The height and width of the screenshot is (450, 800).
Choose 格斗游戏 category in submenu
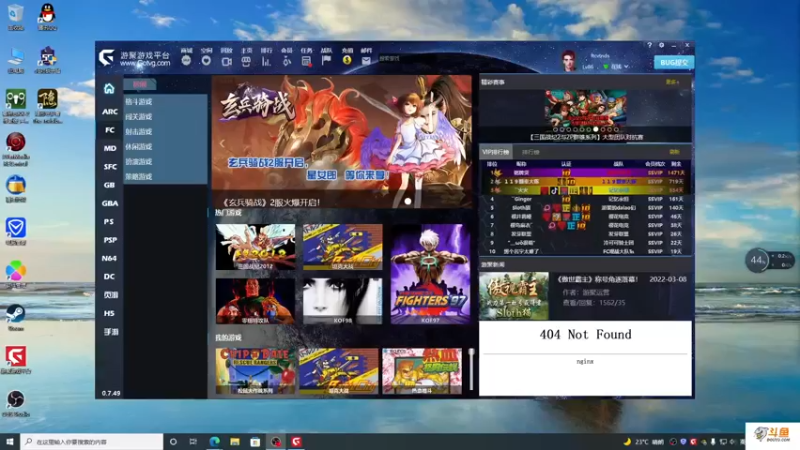[x=138, y=102]
